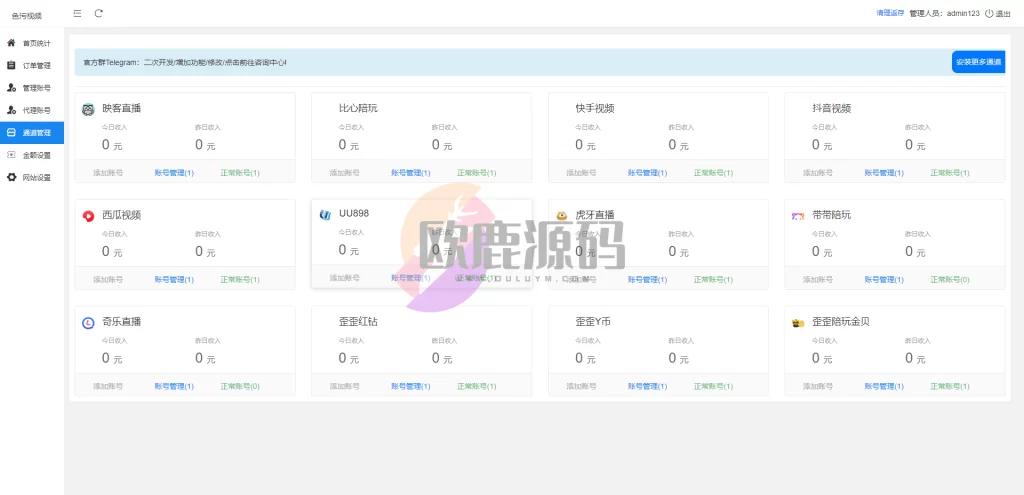Click the 虎牙直播 logo icon
Viewport: 1024px width, 495px height.
562,216
